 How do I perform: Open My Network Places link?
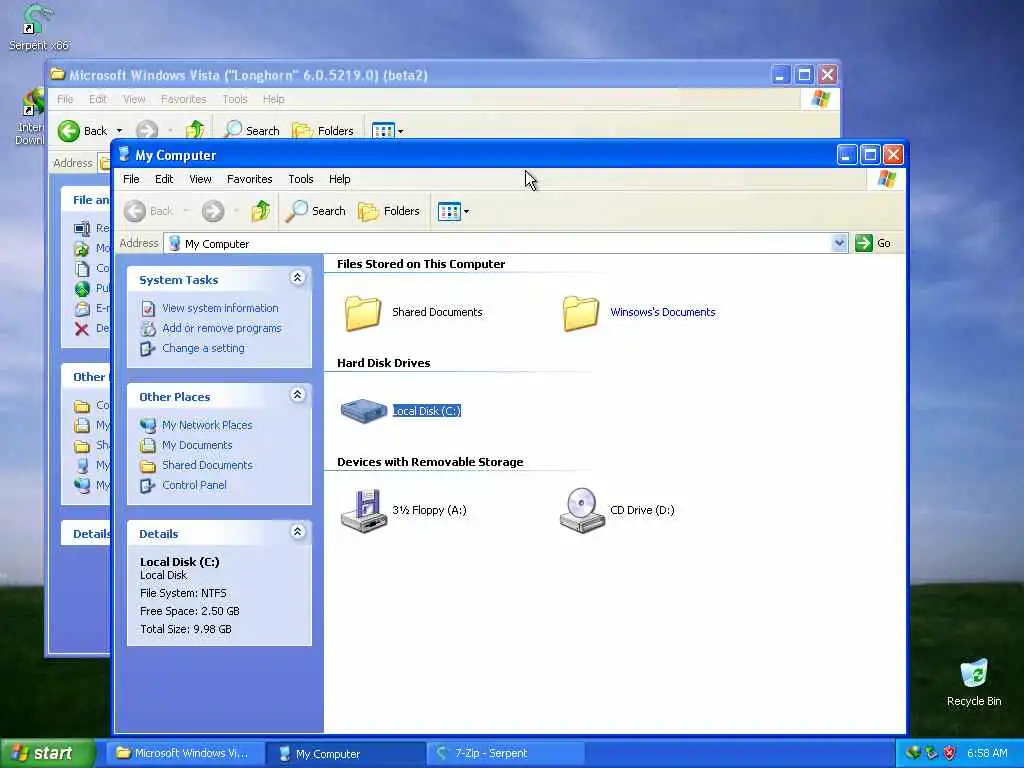pyautogui.click(x=207, y=425)
